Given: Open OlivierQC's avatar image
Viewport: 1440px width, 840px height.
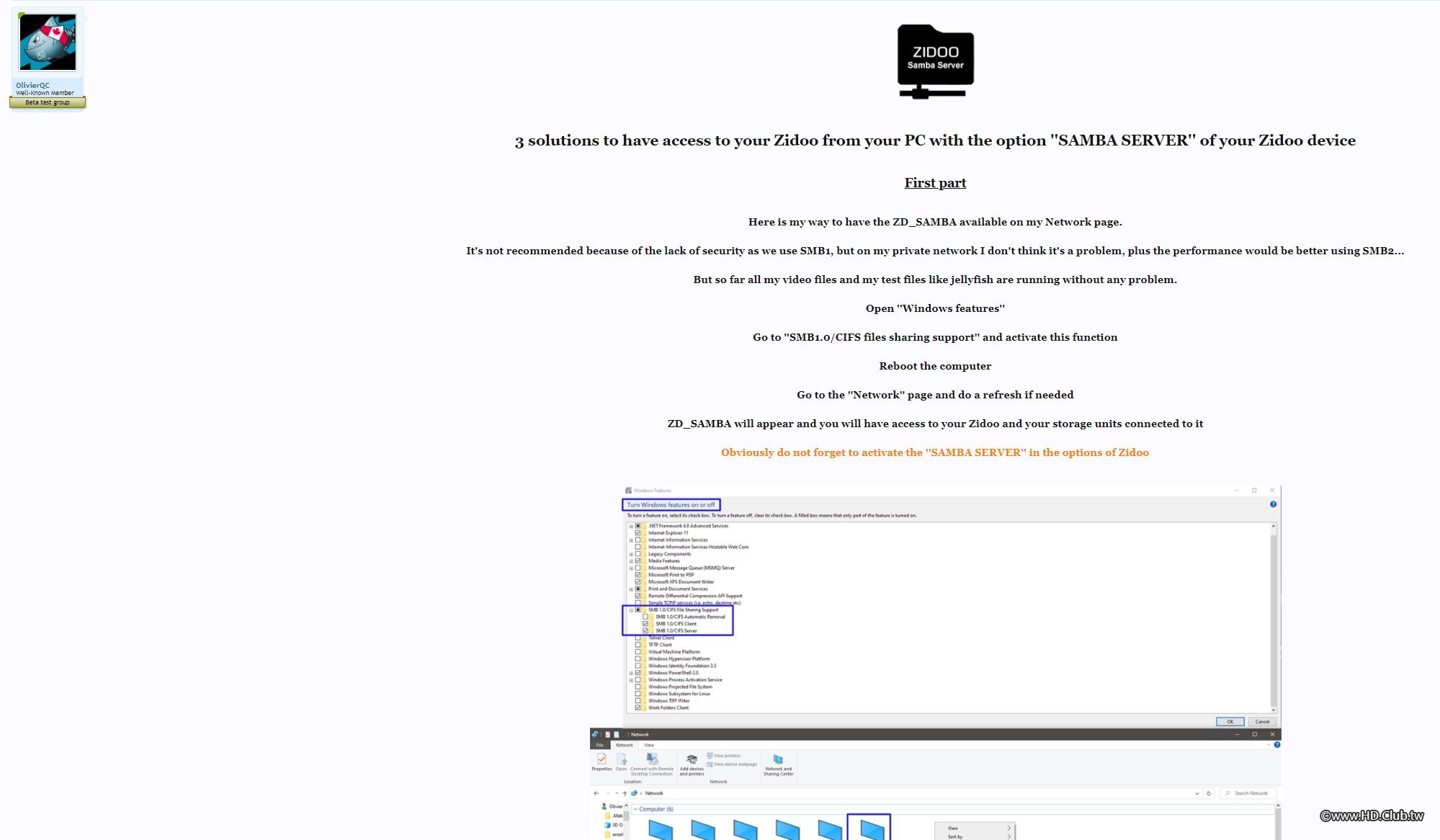Looking at the screenshot, I should click(48, 42).
